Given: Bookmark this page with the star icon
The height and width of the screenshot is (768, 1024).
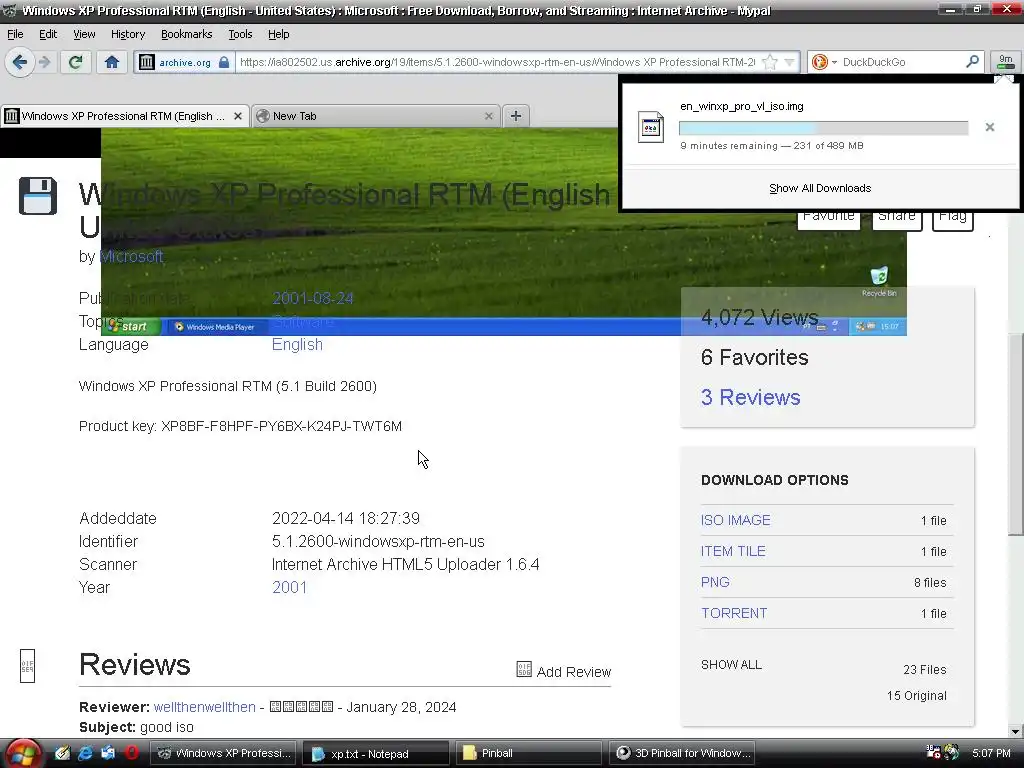Looking at the screenshot, I should click(x=770, y=62).
